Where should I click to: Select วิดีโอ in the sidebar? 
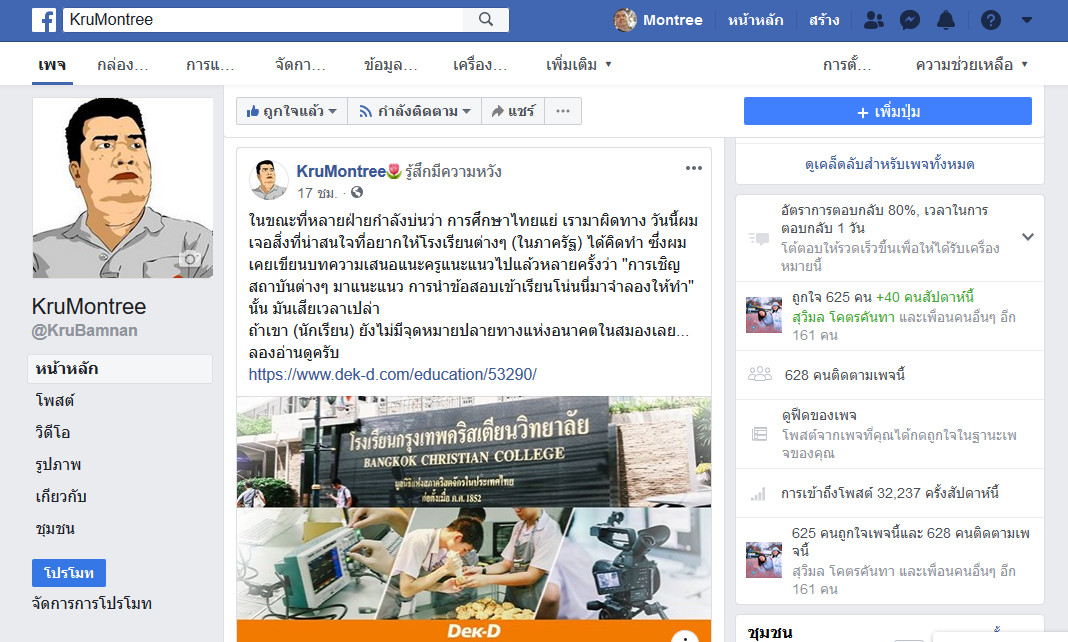(52, 432)
